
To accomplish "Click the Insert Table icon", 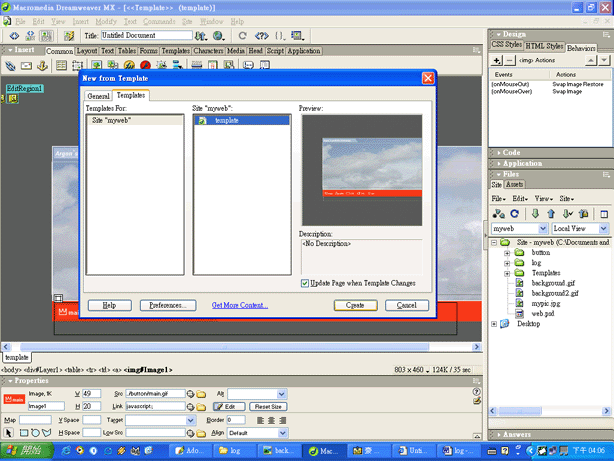I will [61, 65].
